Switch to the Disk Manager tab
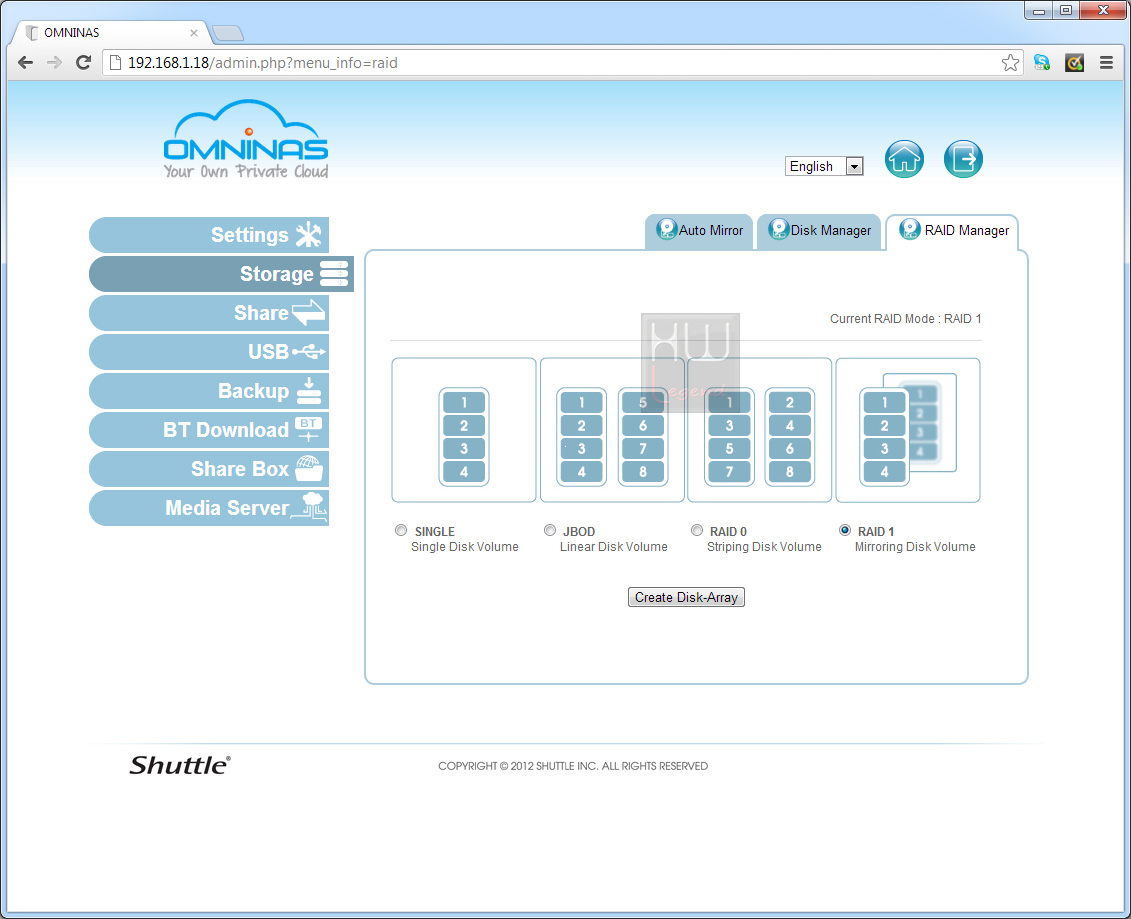Image resolution: width=1131 pixels, height=919 pixels. pyautogui.click(x=819, y=231)
